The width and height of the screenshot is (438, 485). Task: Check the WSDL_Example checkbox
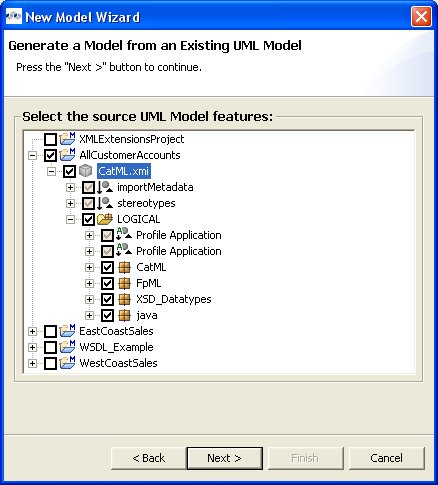(x=50, y=347)
